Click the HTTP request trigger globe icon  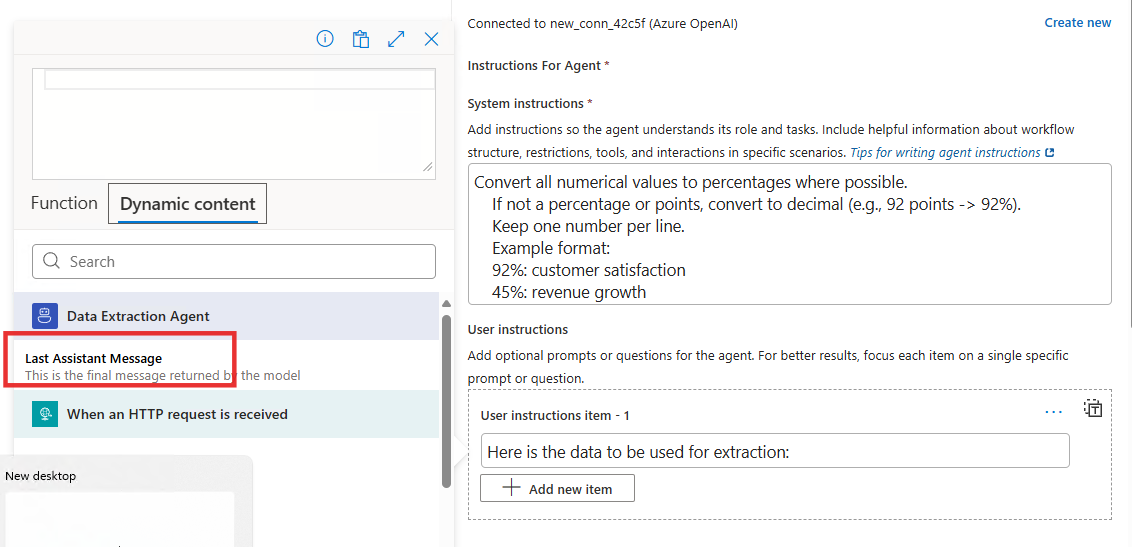click(45, 414)
